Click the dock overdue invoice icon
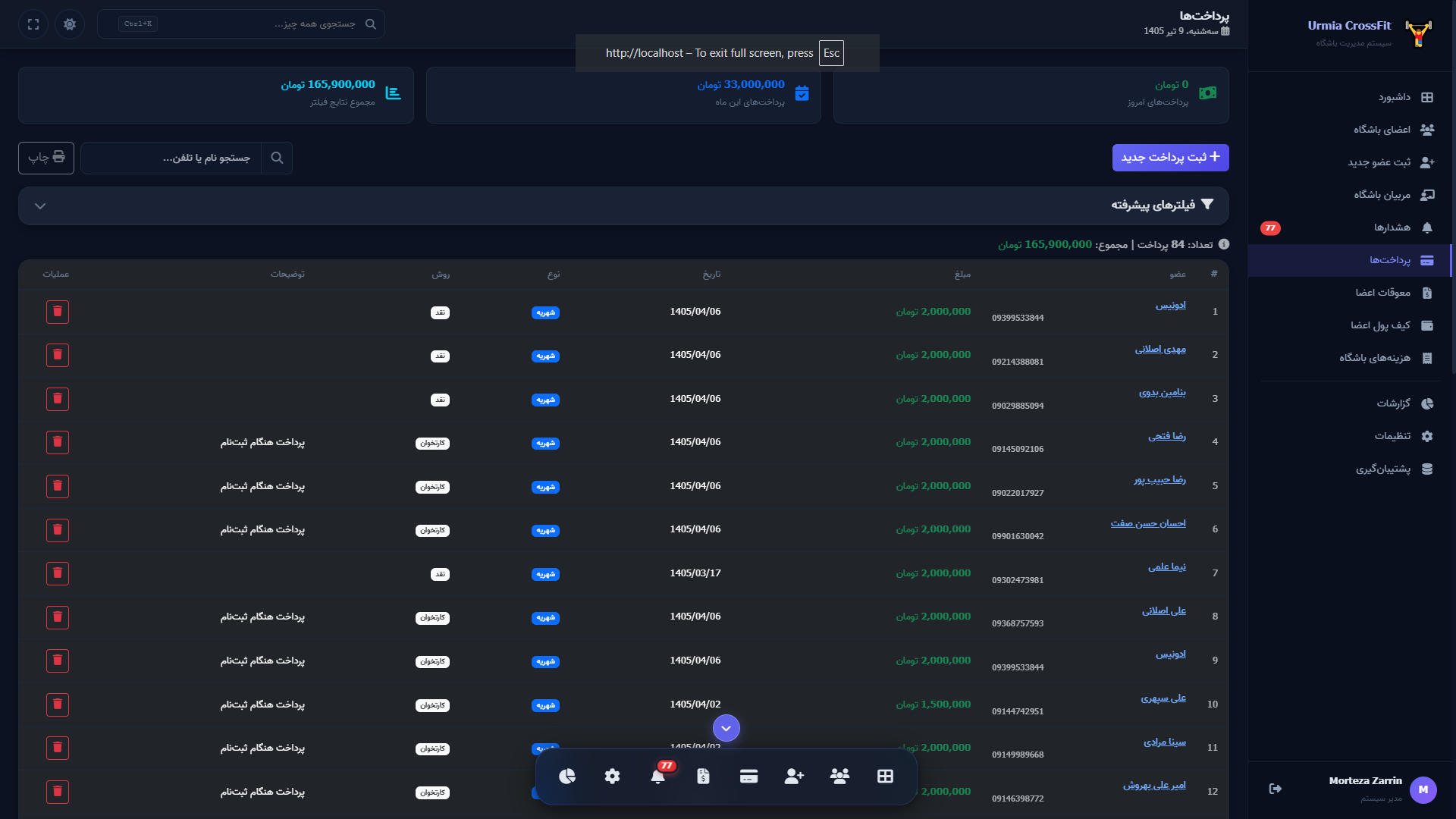This screenshot has width=1456, height=819. coord(703,776)
